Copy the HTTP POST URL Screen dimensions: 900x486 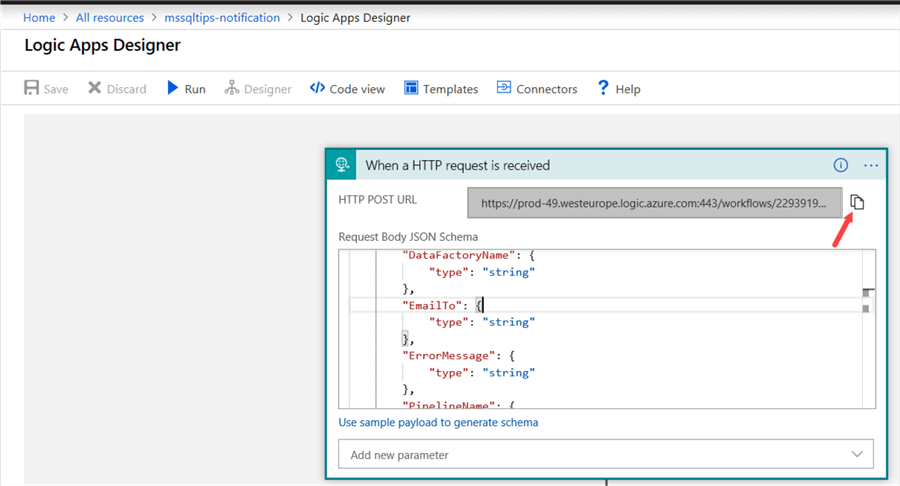857,202
